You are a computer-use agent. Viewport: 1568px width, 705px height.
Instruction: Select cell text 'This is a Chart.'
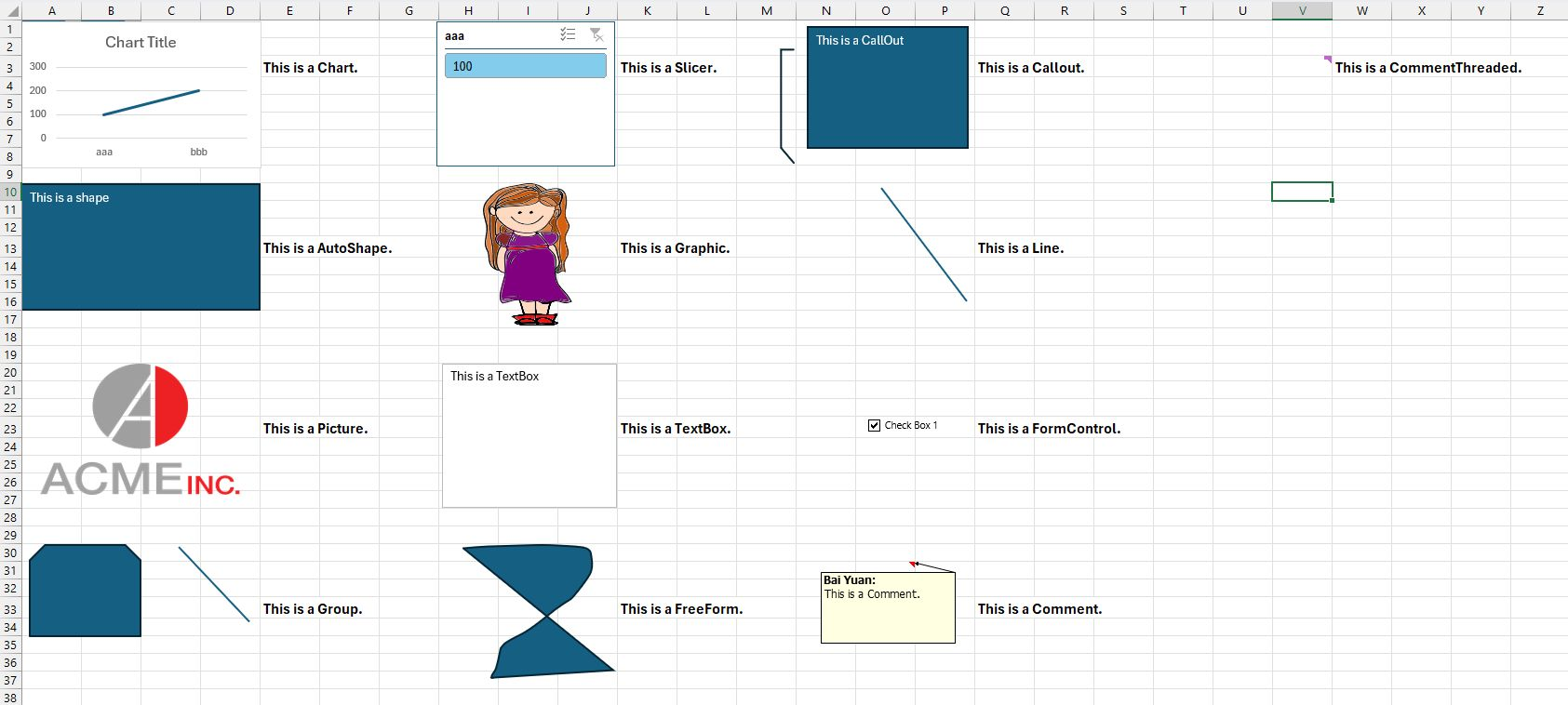[310, 68]
